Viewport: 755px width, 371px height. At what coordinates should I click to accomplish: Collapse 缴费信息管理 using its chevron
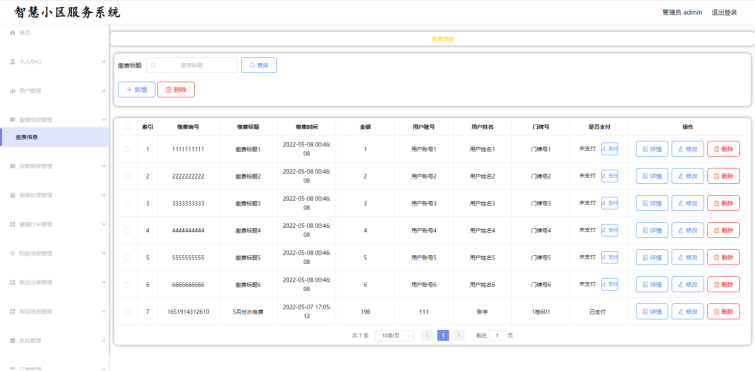pos(104,119)
